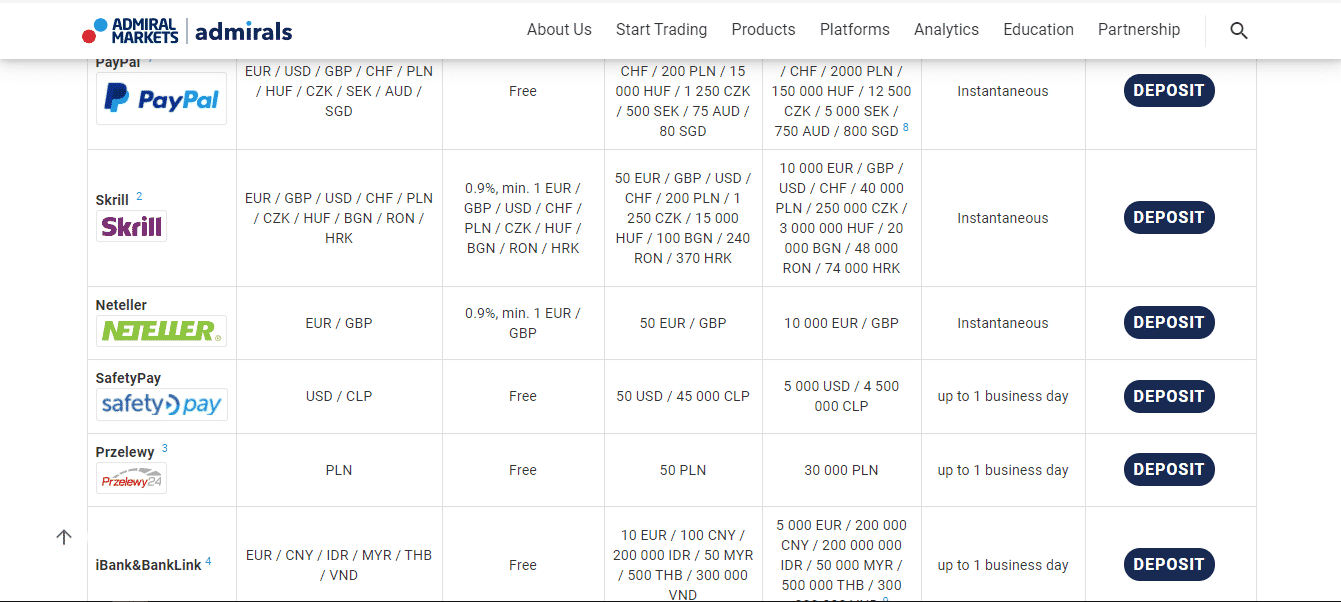Click the Neteller logo image
Viewport: 1341px width, 602px height.
pyautogui.click(x=161, y=331)
